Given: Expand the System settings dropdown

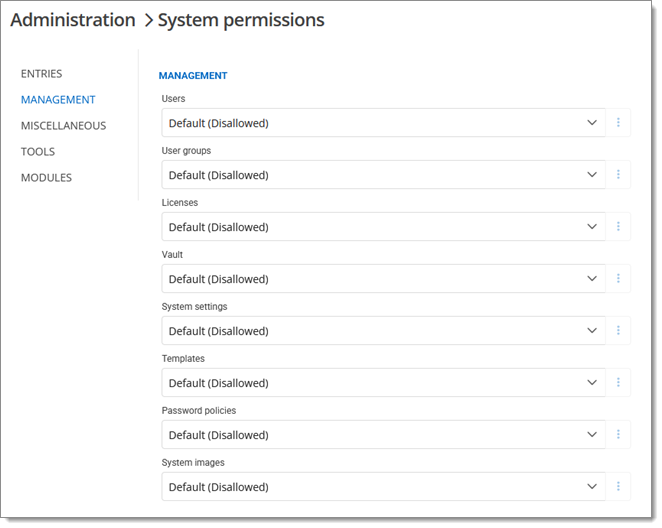Looking at the screenshot, I should pyautogui.click(x=383, y=331).
